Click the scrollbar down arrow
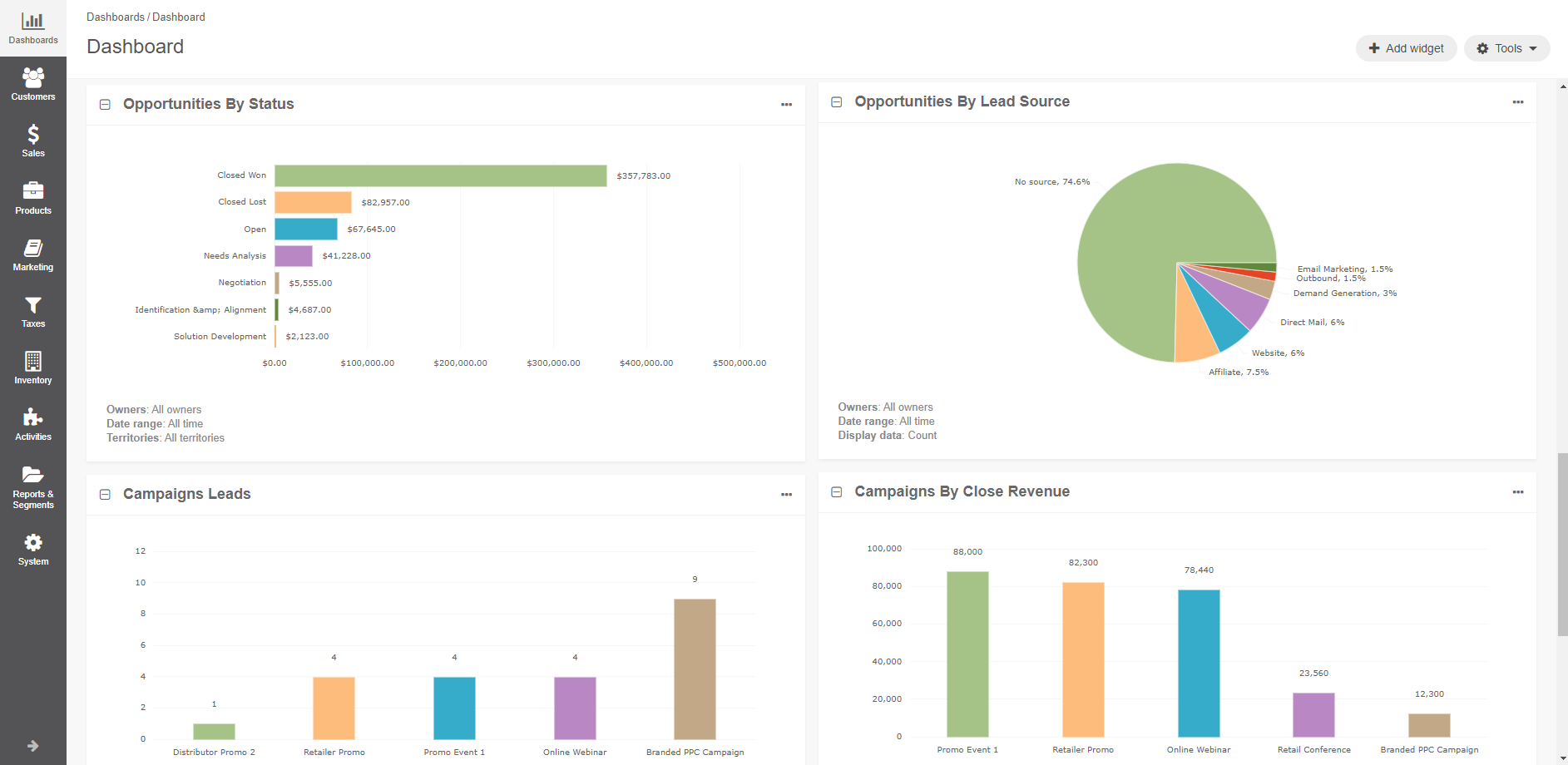The width and height of the screenshot is (1568, 765). click(1562, 758)
